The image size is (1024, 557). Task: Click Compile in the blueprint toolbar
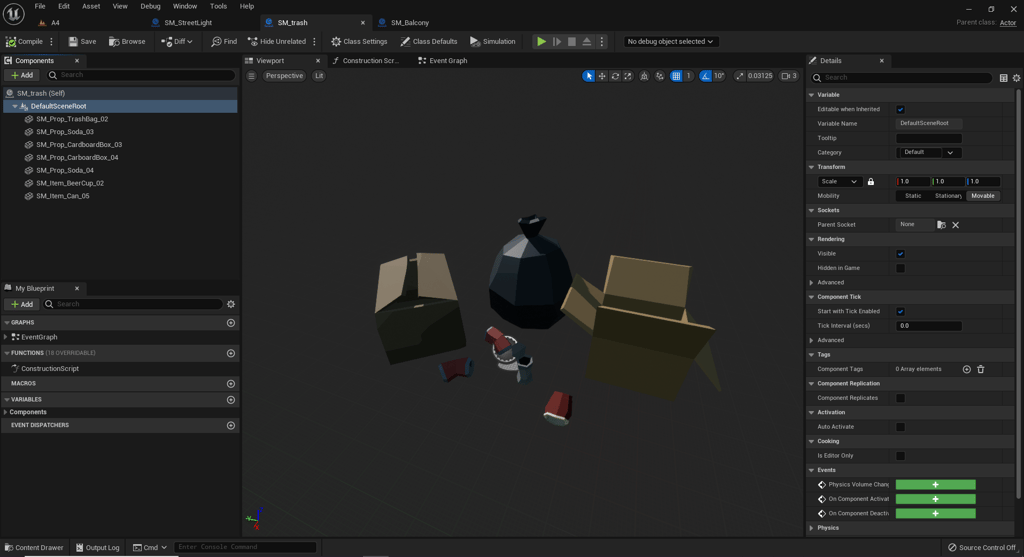pos(25,42)
